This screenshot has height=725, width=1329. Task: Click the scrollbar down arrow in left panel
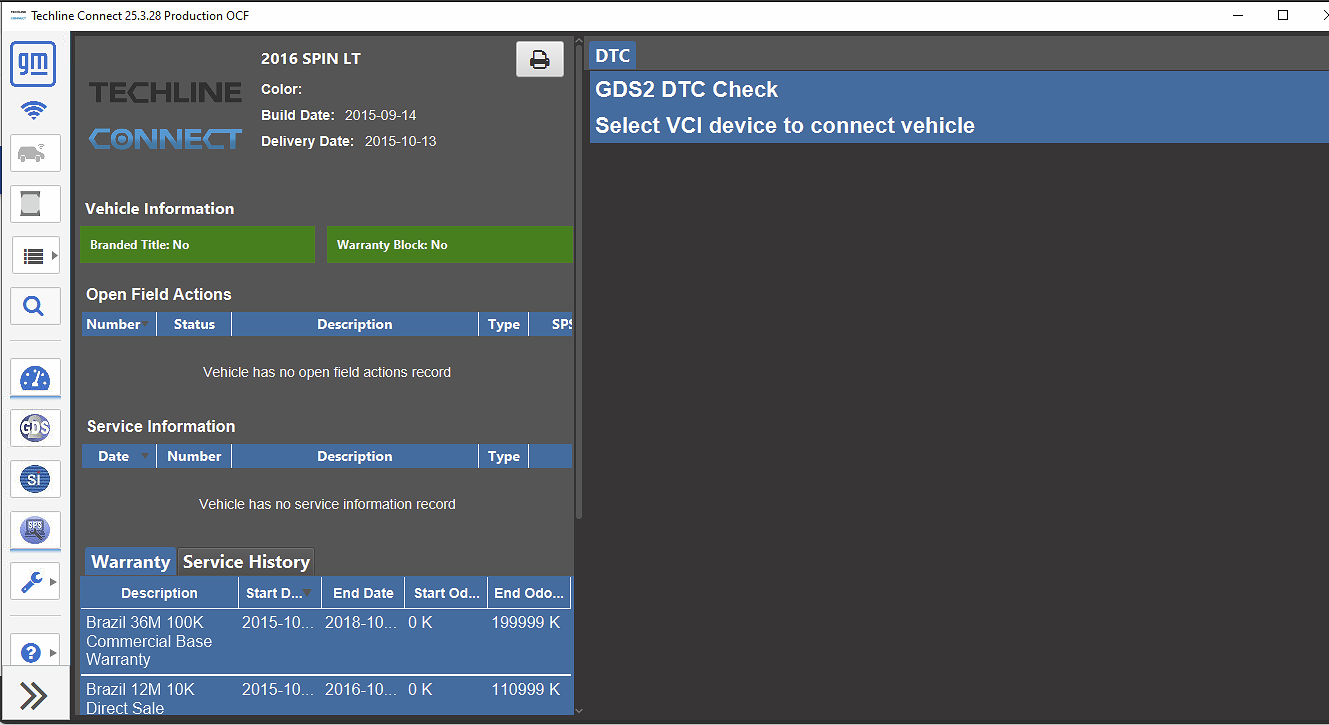coord(579,711)
